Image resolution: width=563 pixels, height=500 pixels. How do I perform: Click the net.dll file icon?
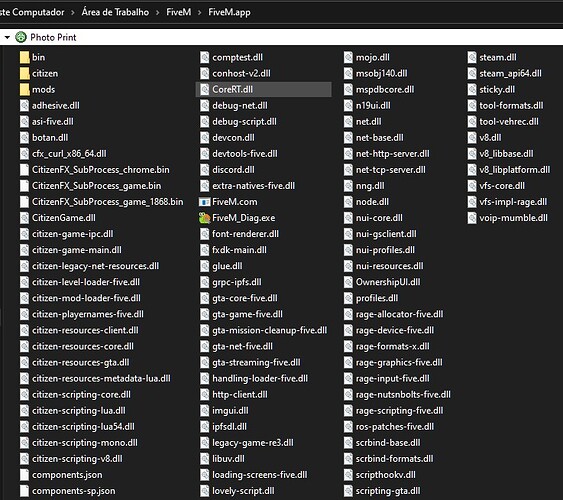pos(348,122)
